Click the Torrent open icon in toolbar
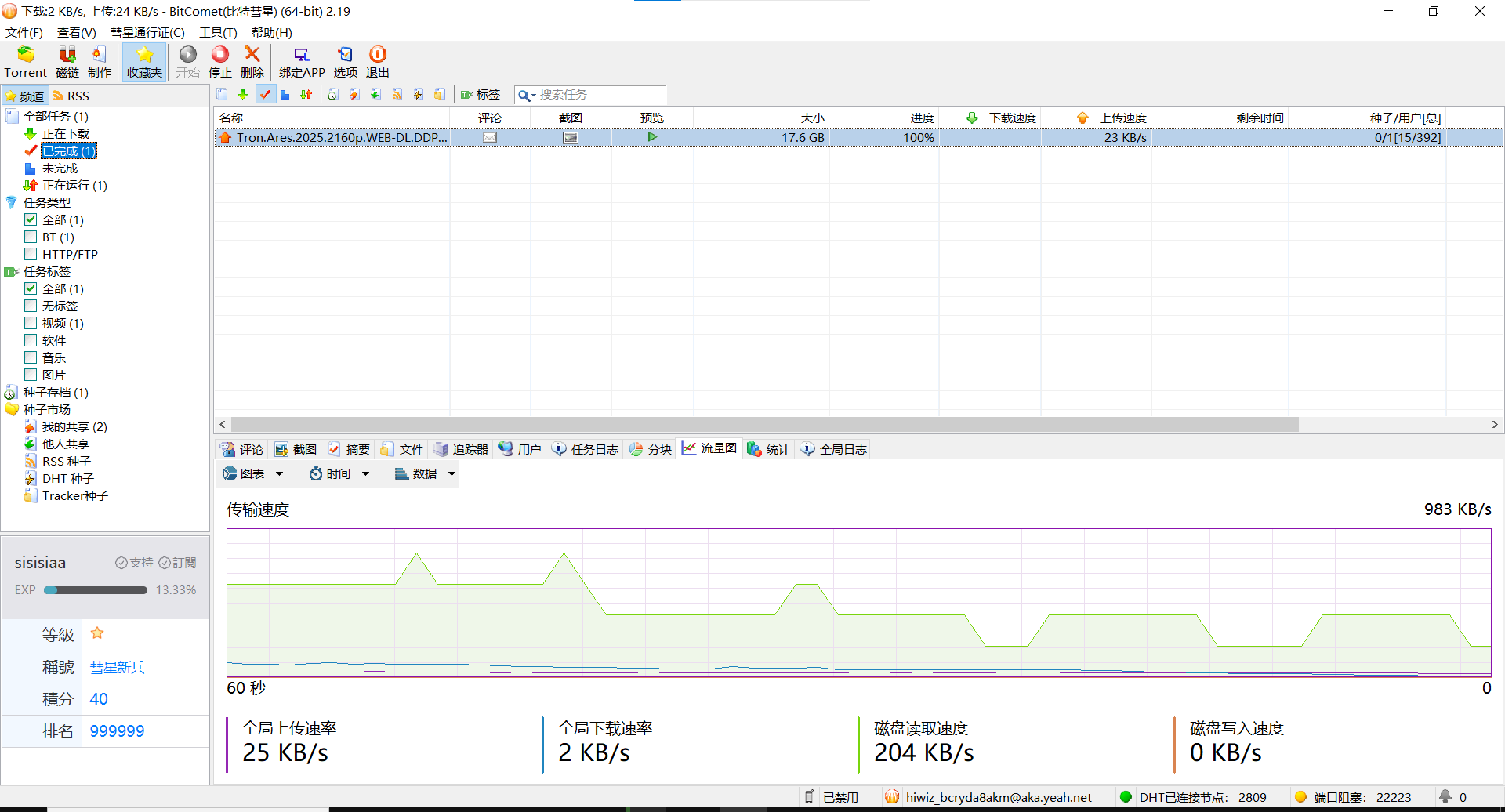 click(25, 55)
